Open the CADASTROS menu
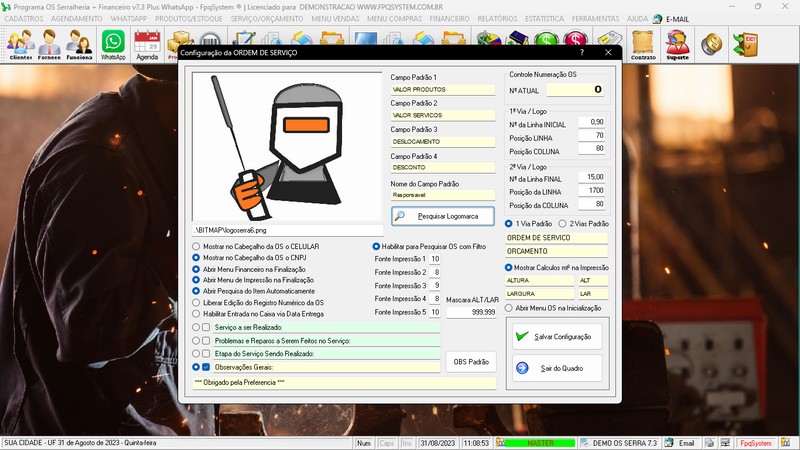 tap(24, 19)
